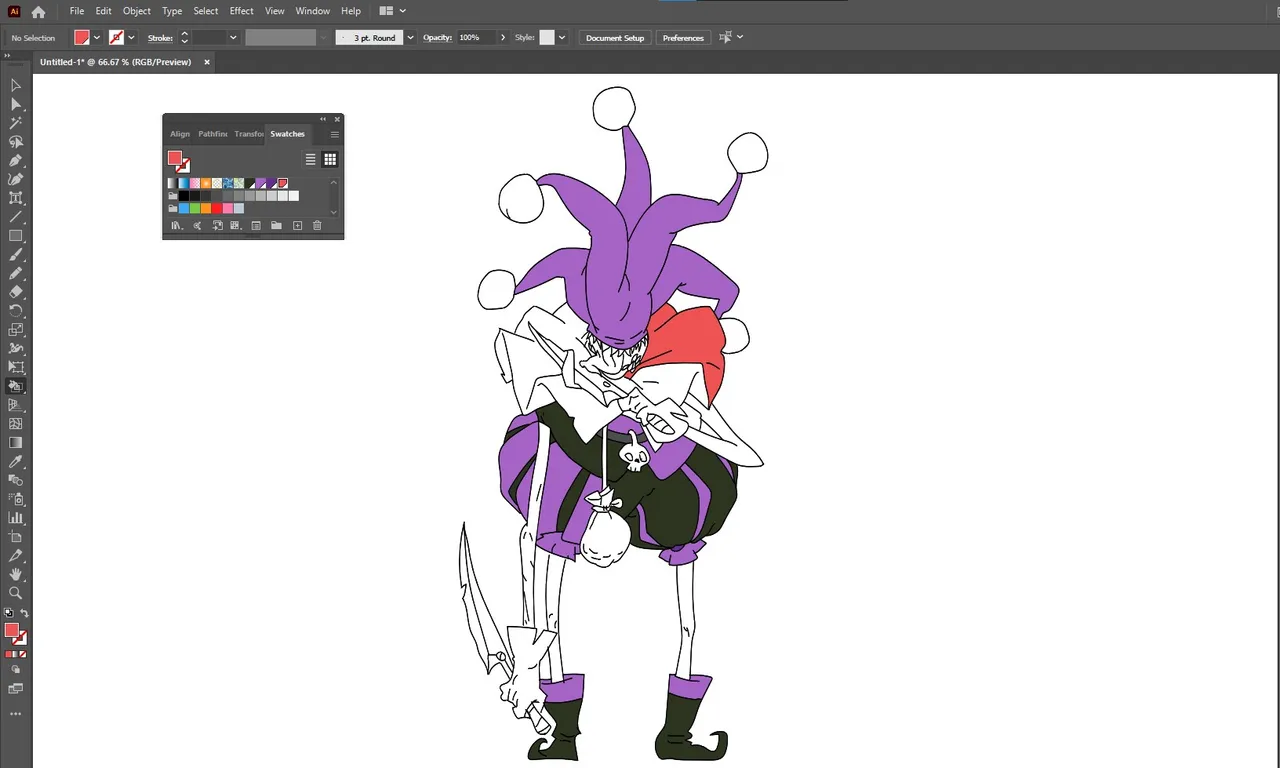Viewport: 1280px width, 768px height.
Task: Delete swatch with trash icon
Action: pyautogui.click(x=317, y=226)
